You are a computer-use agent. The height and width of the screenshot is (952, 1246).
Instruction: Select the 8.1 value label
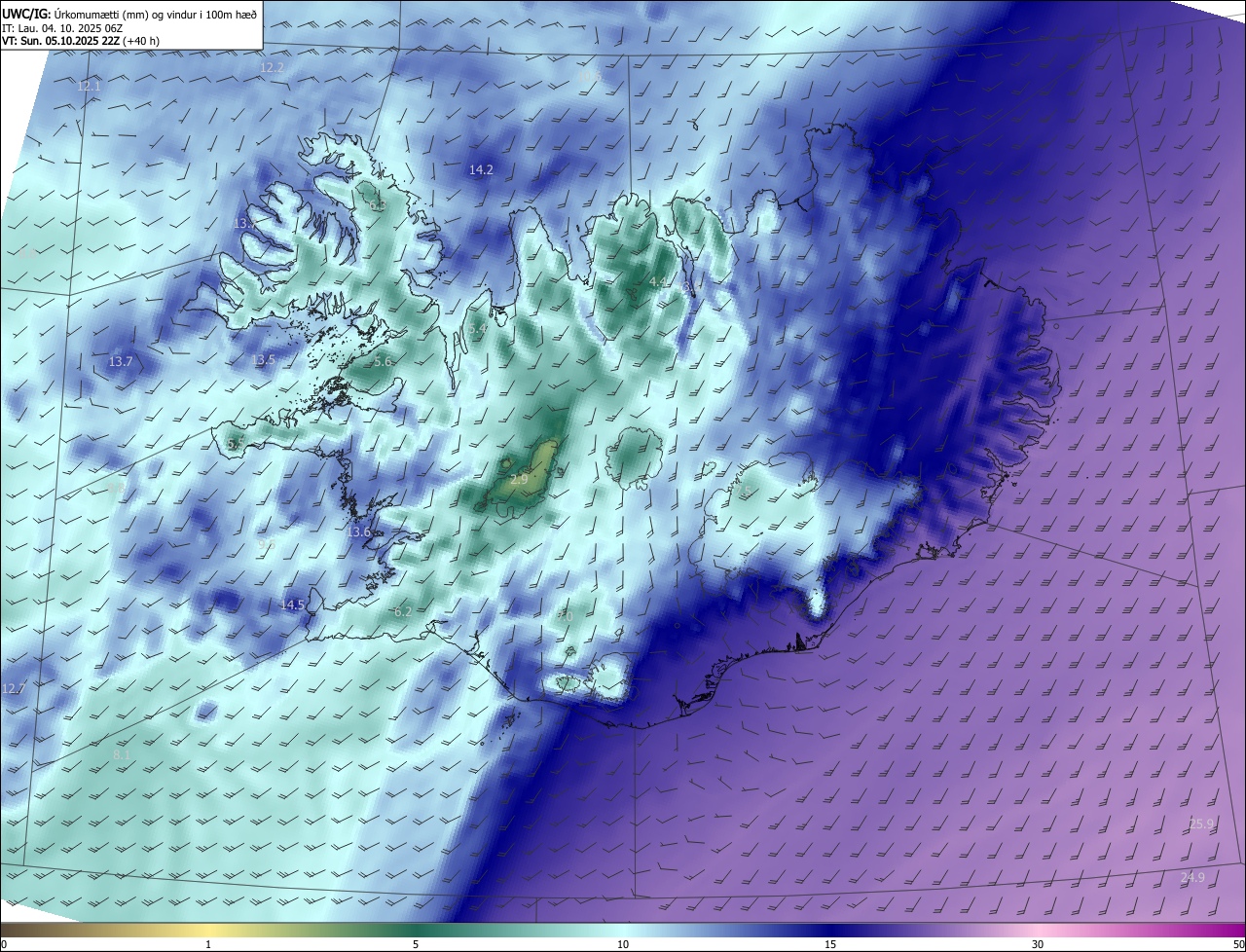pos(122,754)
